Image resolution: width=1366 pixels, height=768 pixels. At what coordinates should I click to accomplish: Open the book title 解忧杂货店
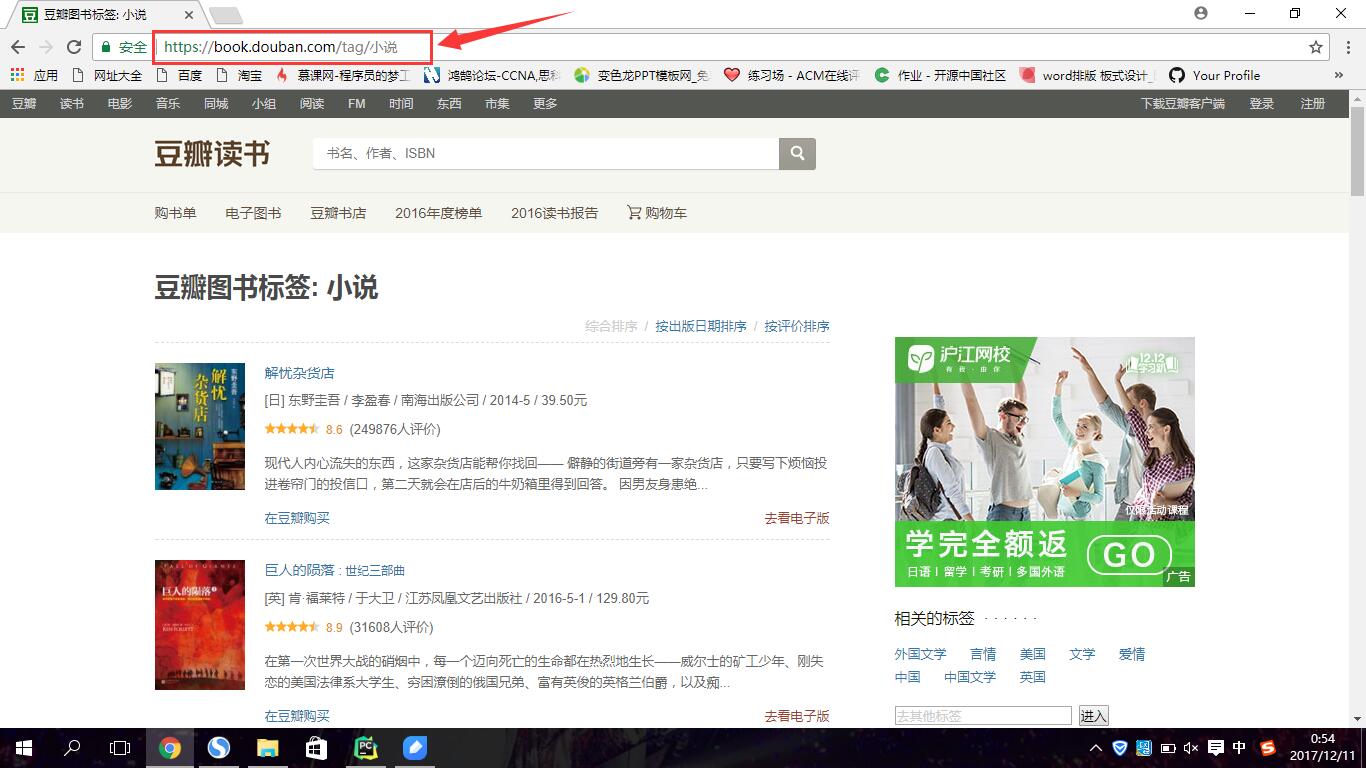tap(299, 373)
